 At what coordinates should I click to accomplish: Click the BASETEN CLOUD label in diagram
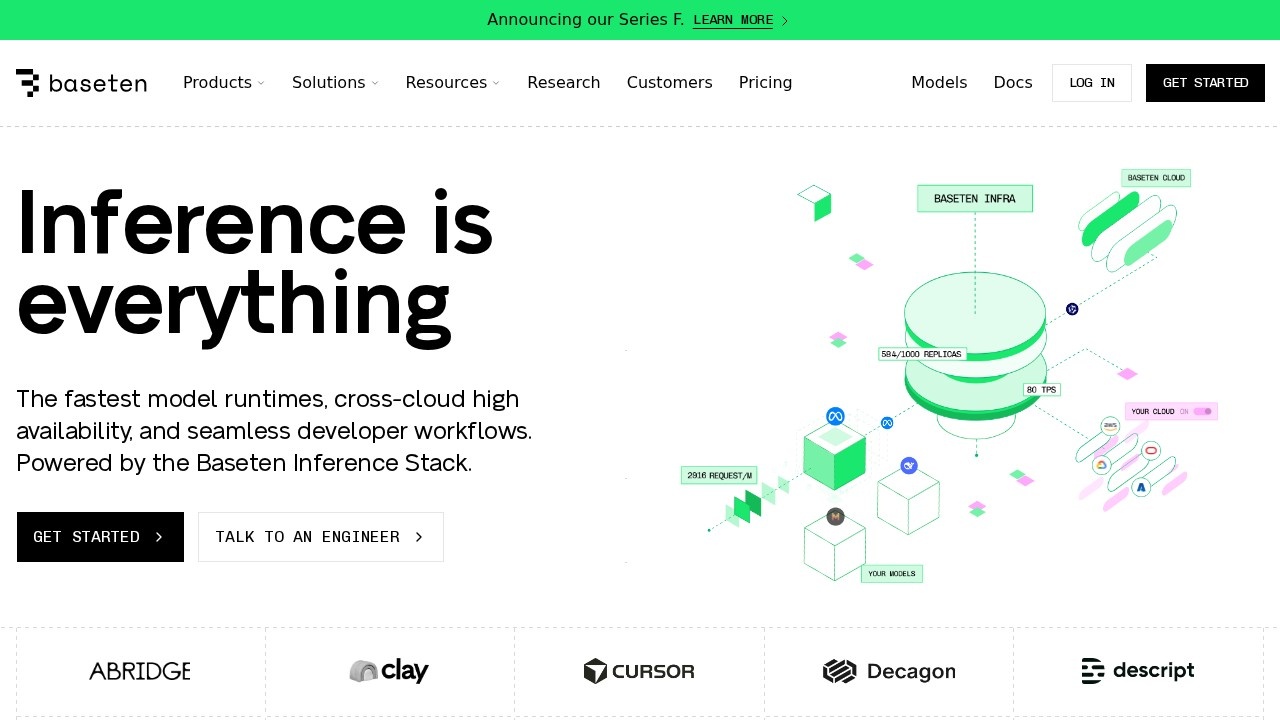point(1156,178)
